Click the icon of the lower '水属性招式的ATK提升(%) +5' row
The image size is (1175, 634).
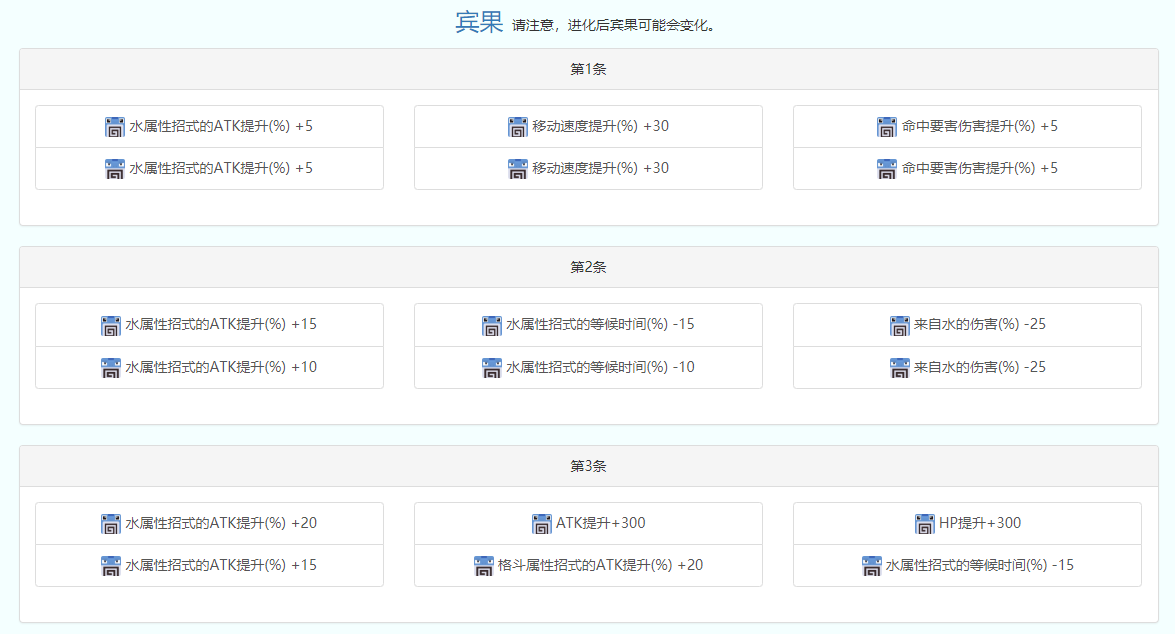coord(115,169)
